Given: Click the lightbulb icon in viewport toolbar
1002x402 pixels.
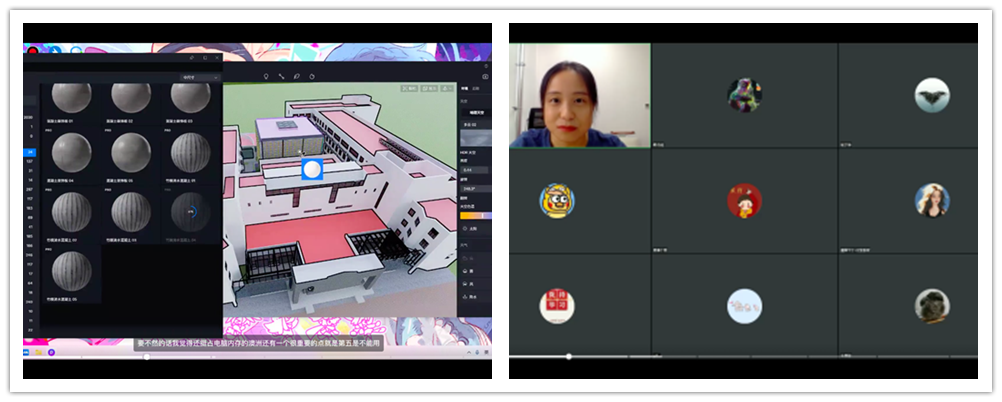Looking at the screenshot, I should (265, 76).
